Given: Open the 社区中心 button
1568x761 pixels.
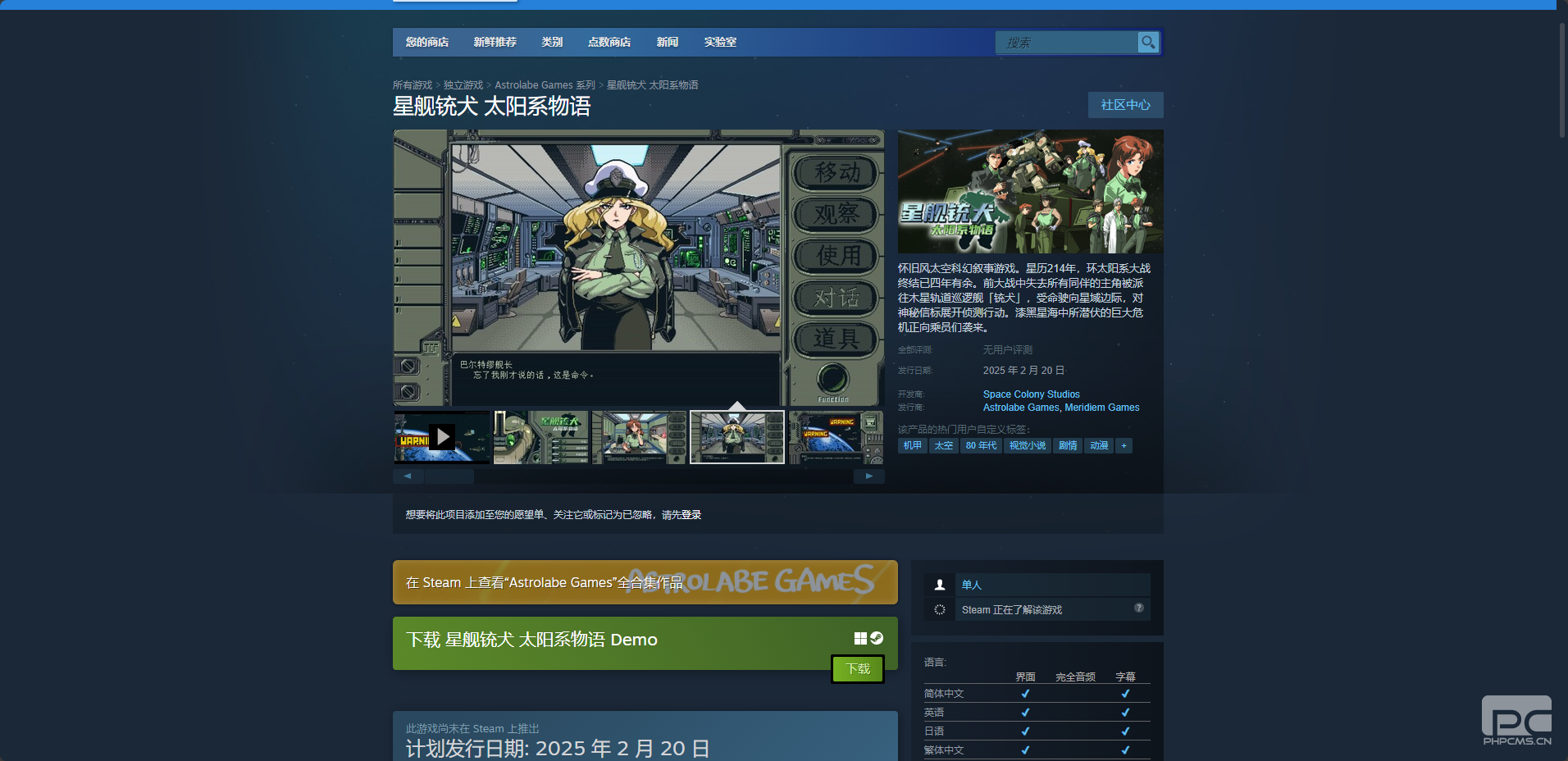Looking at the screenshot, I should click(1126, 105).
